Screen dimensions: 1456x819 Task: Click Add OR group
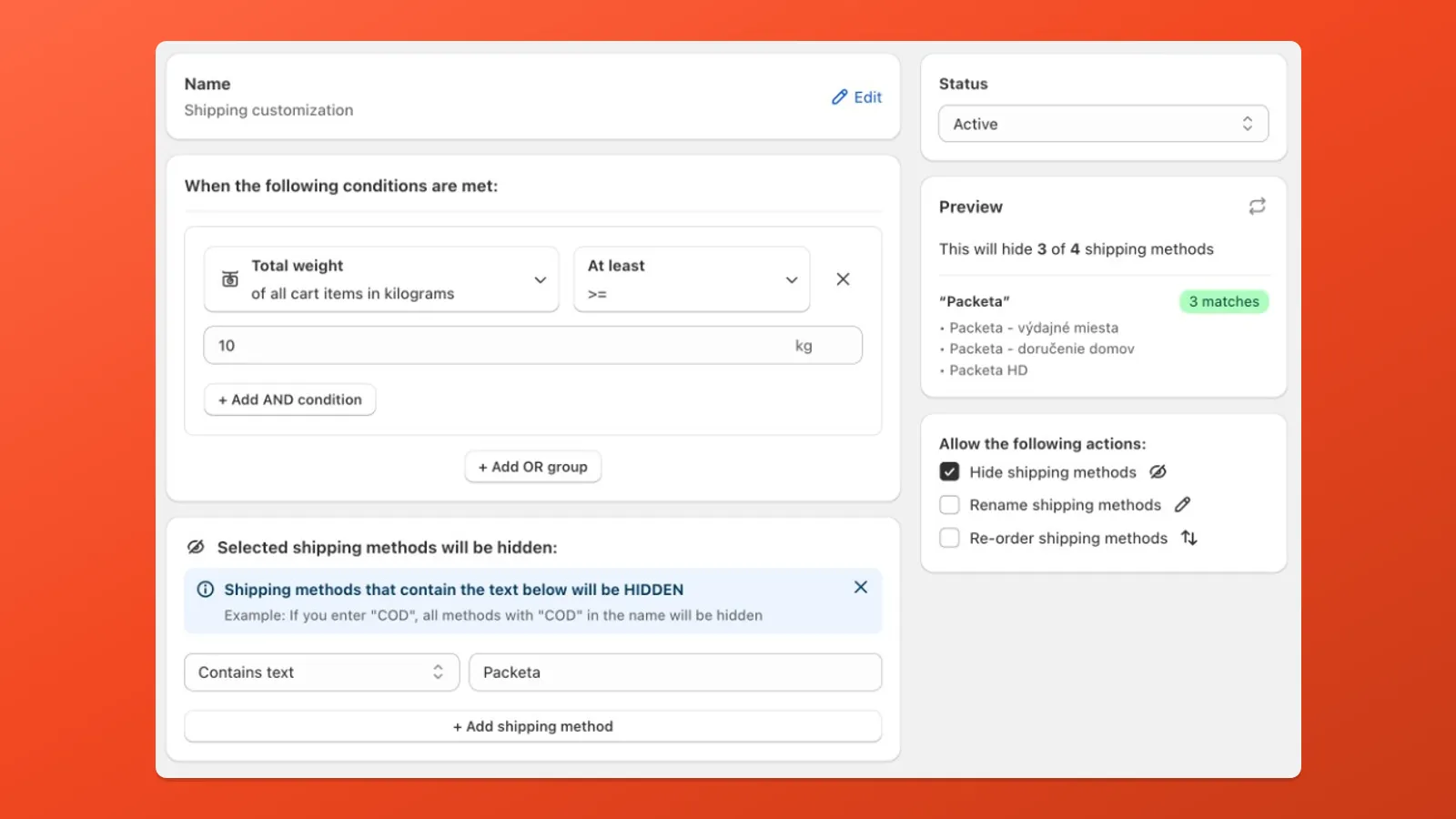[532, 466]
